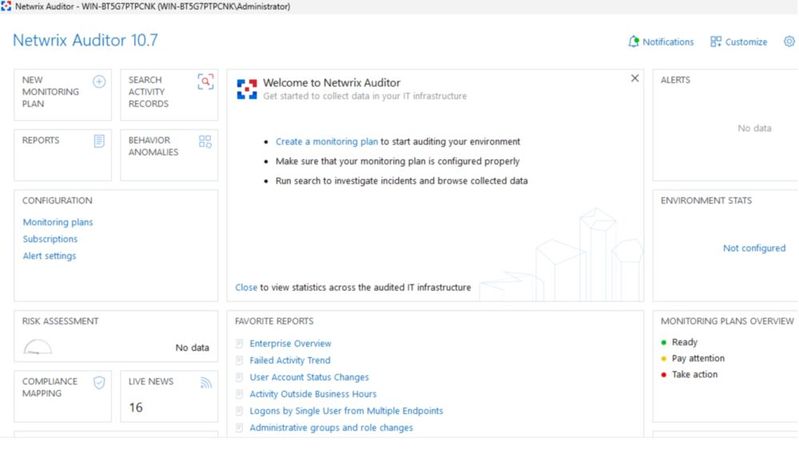Open the Compliance Mapping tile
Screen dimensions: 799x450
[x=63, y=396]
